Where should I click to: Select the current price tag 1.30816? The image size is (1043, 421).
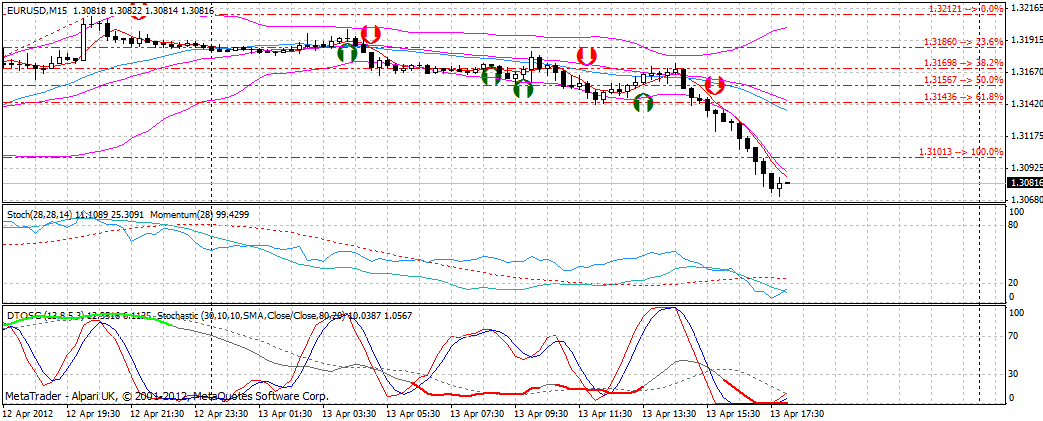coord(1023,183)
